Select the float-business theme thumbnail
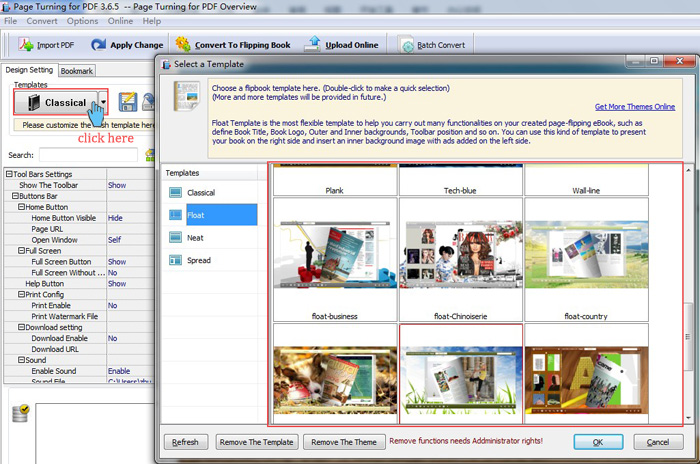This screenshot has height=464, width=700. click(335, 259)
